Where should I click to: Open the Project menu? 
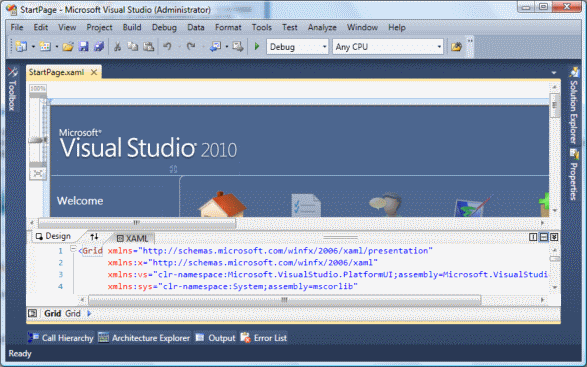[x=99, y=27]
